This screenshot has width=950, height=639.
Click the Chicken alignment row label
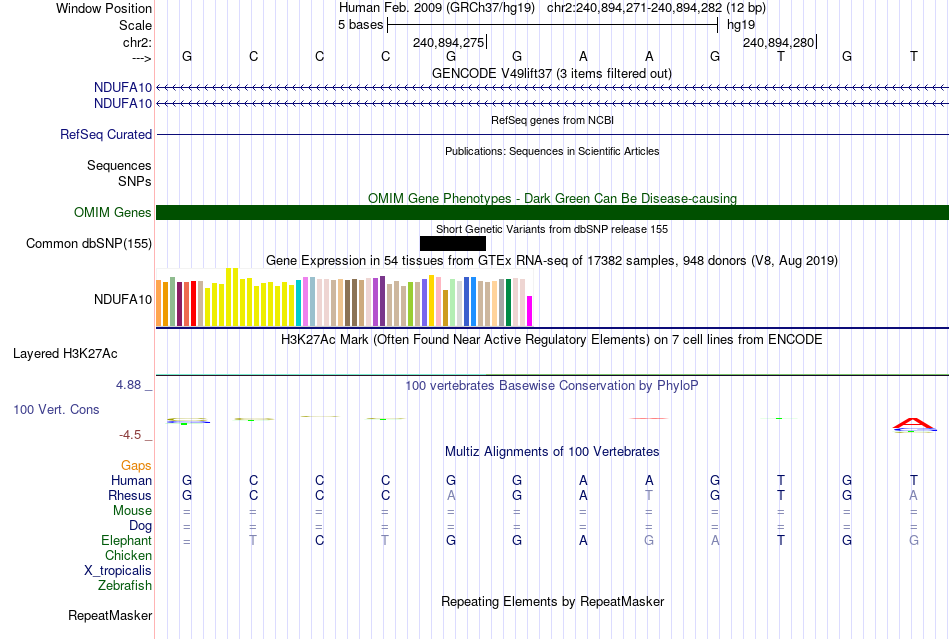point(128,555)
